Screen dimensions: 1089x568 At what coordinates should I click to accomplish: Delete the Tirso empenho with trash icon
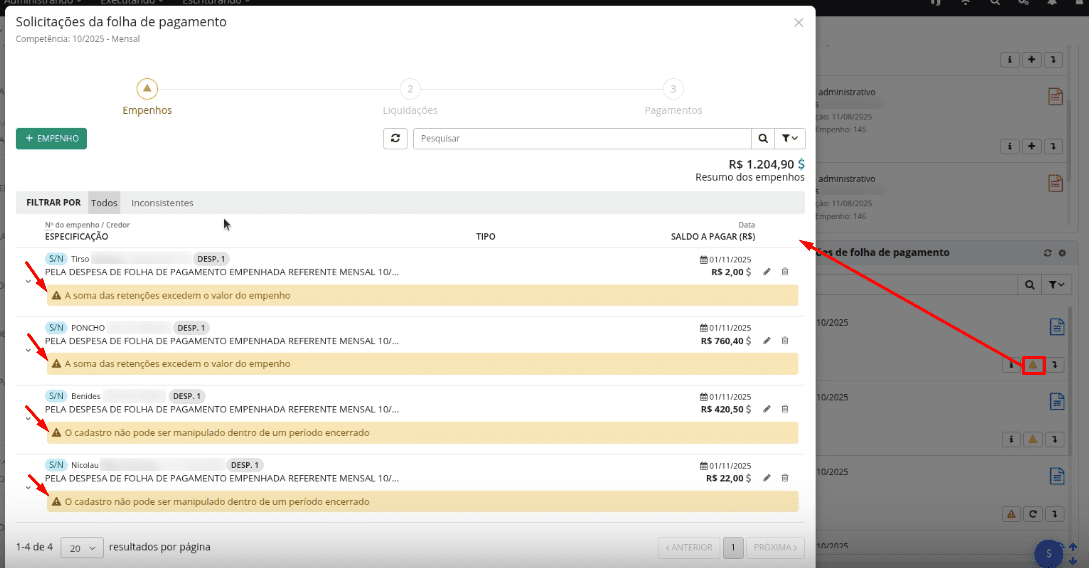(785, 272)
